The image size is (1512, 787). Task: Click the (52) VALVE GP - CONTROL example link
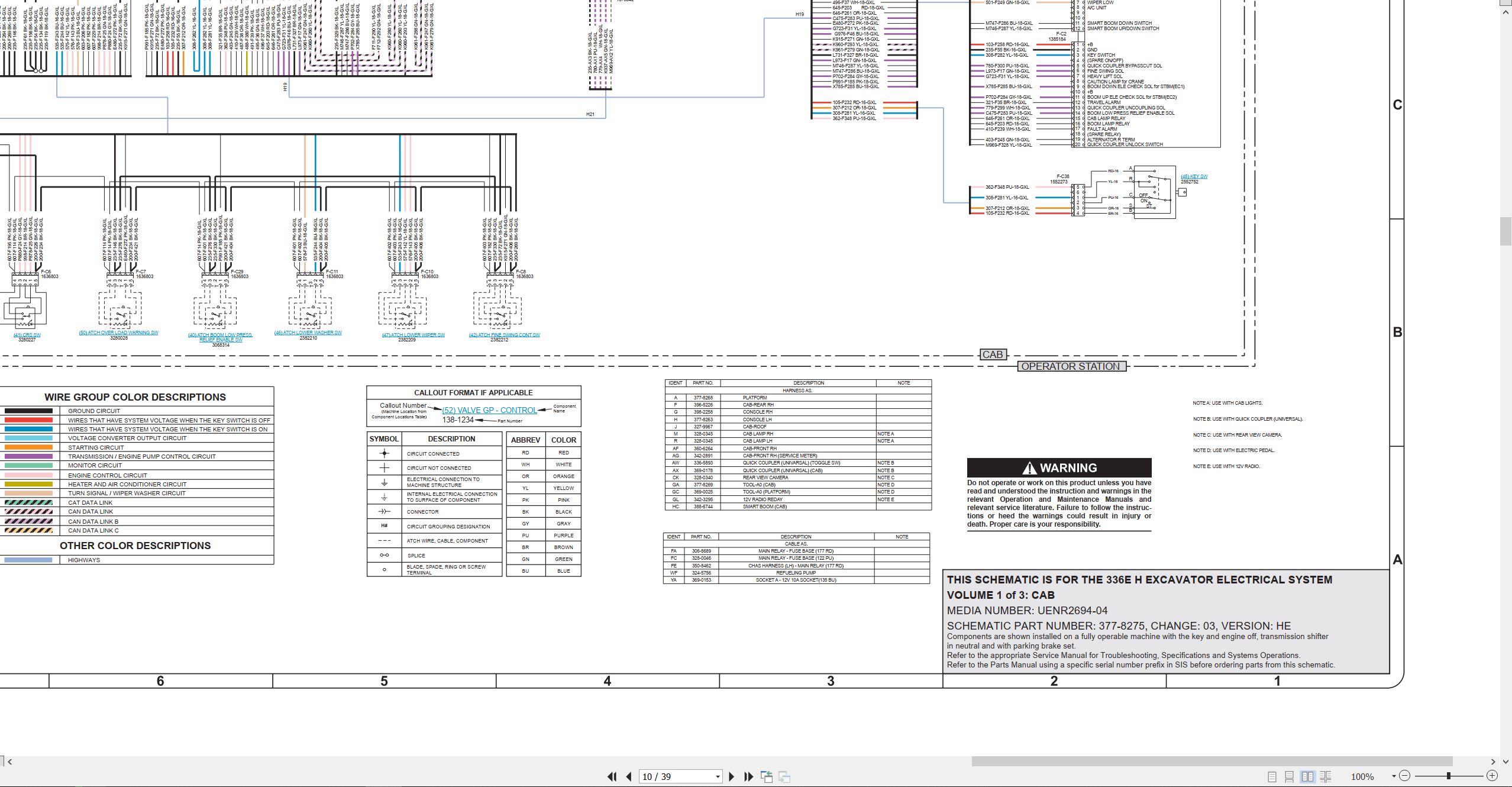(x=489, y=410)
